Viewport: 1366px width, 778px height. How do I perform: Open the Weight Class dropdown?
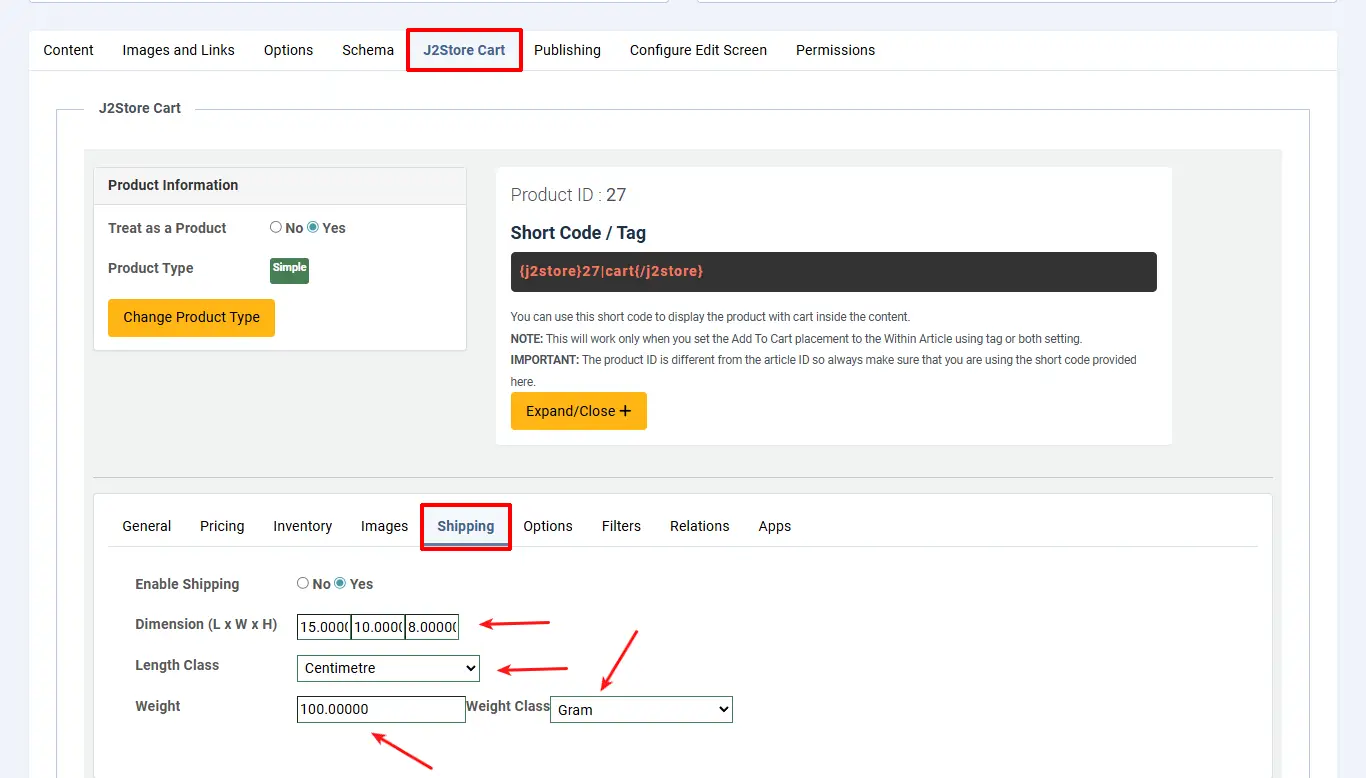tap(641, 710)
